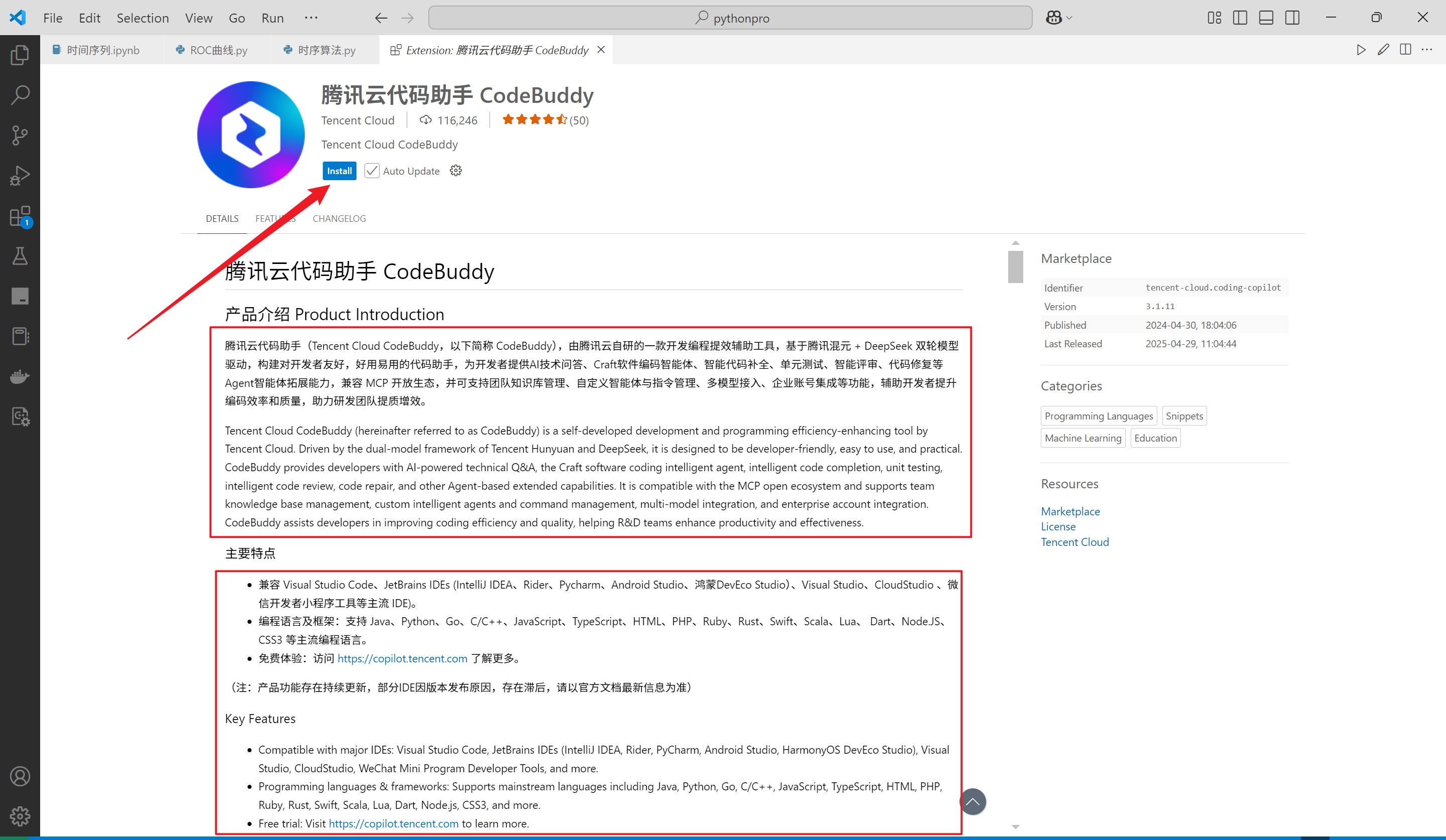The width and height of the screenshot is (1446, 840).
Task: Switch to the CHANGELOG tab
Action: [339, 218]
